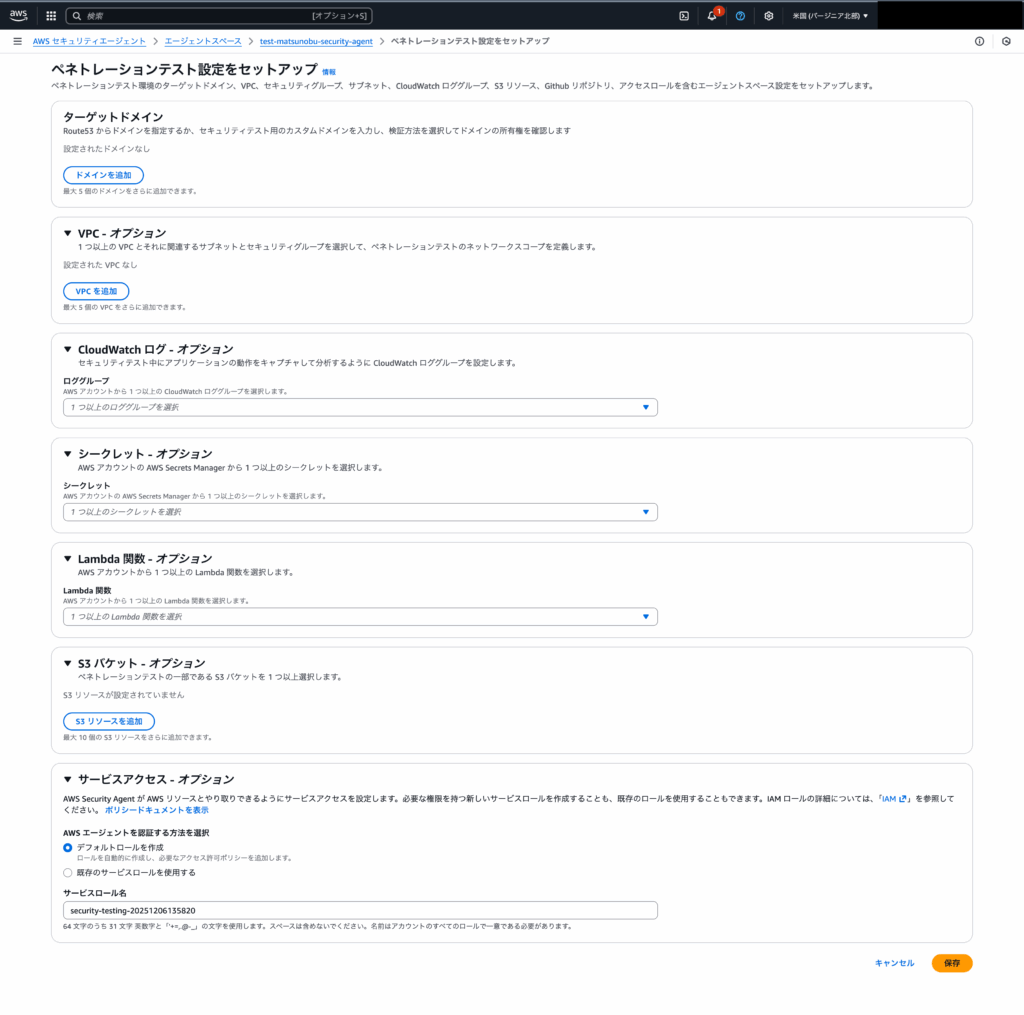Go to エージェントスペース breadcrumb

pyautogui.click(x=202, y=41)
